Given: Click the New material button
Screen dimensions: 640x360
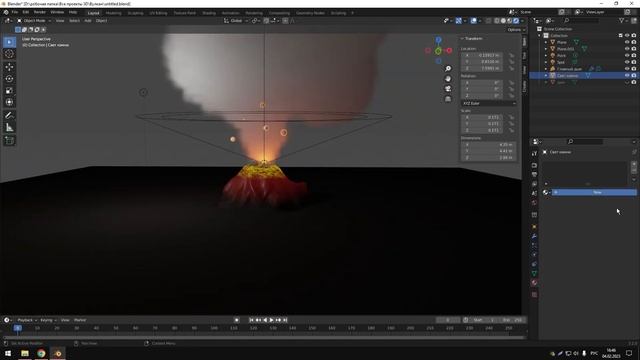Looking at the screenshot, I should pos(594,192).
